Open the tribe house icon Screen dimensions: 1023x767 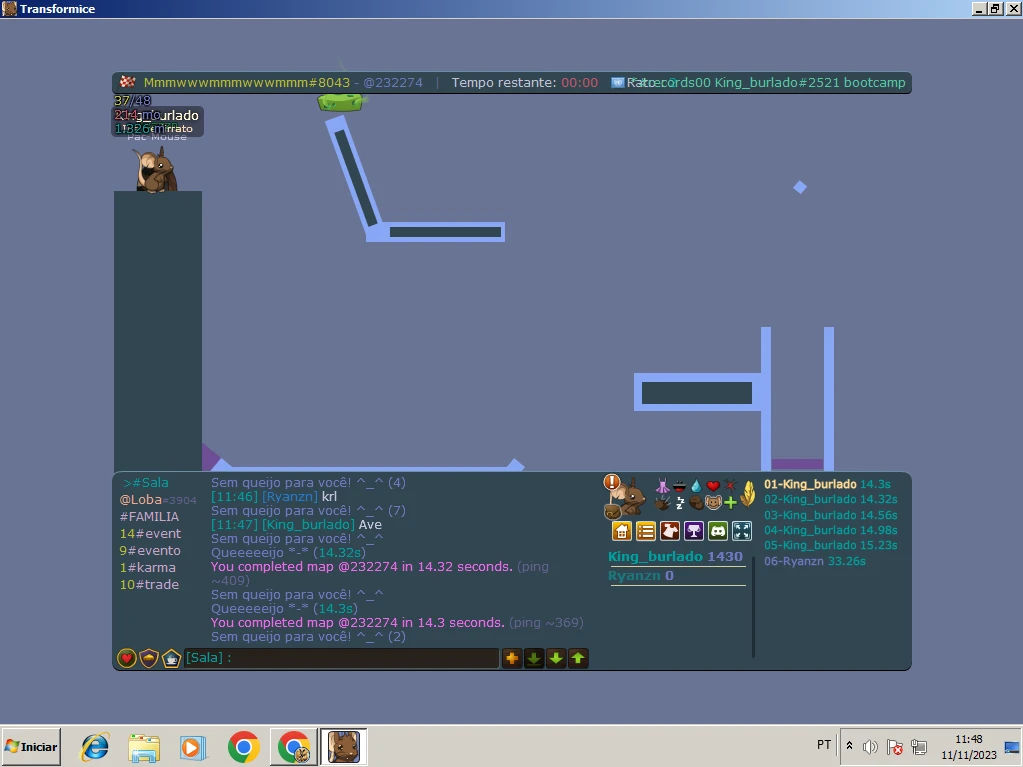622,531
